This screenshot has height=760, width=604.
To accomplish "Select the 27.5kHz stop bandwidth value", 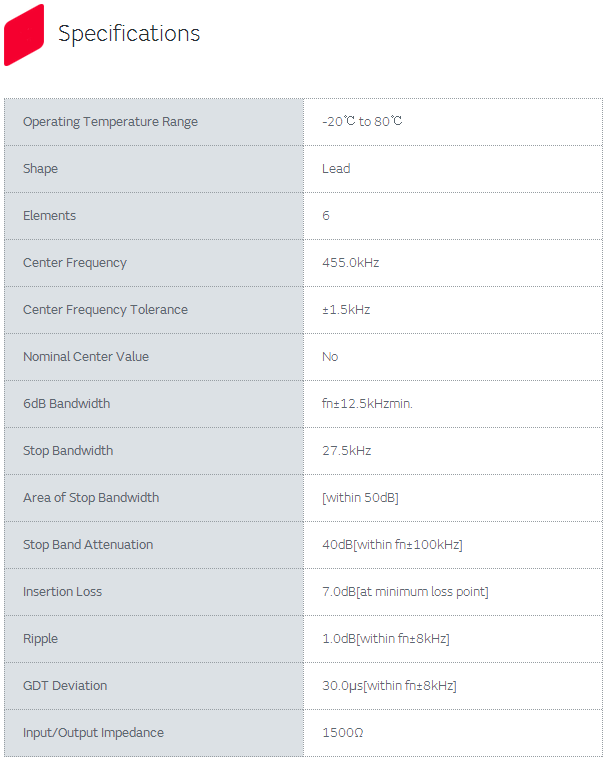I will click(x=347, y=451).
